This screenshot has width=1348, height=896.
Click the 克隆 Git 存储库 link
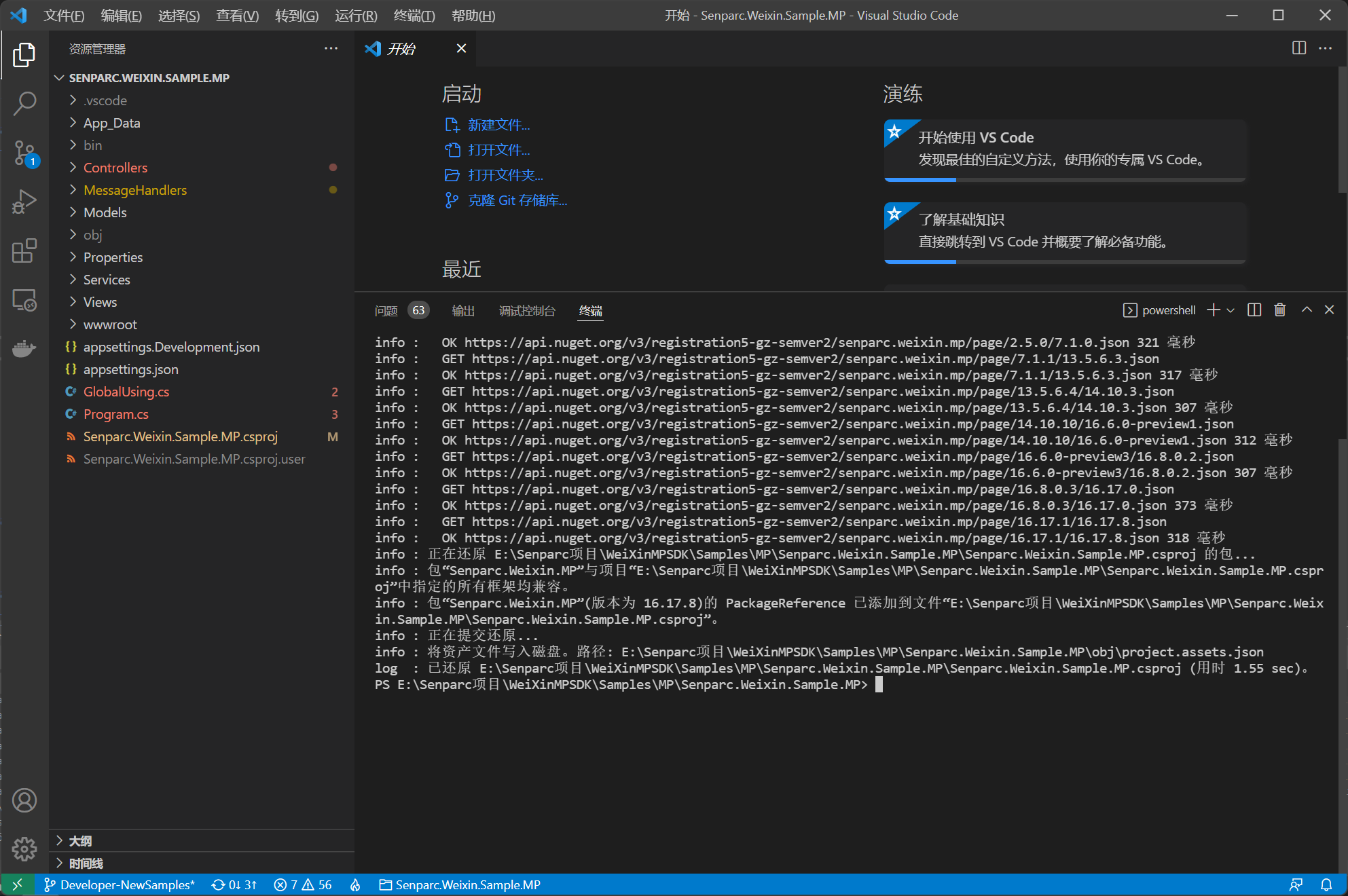(x=517, y=200)
